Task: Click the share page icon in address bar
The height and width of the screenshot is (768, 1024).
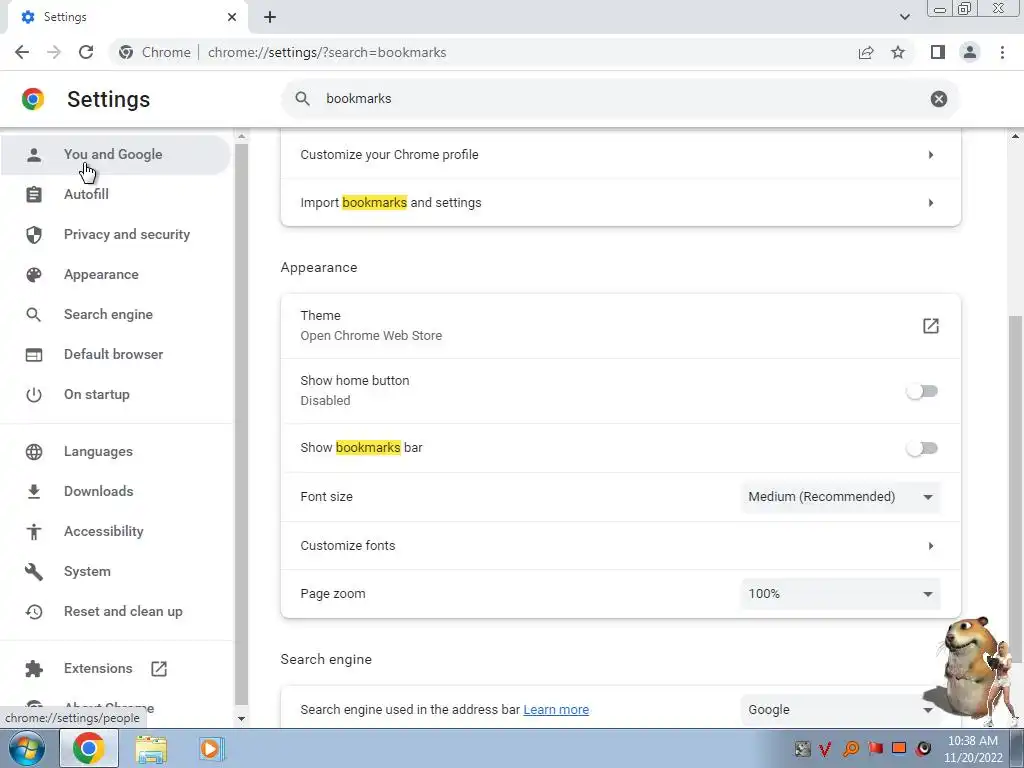Action: tap(866, 52)
